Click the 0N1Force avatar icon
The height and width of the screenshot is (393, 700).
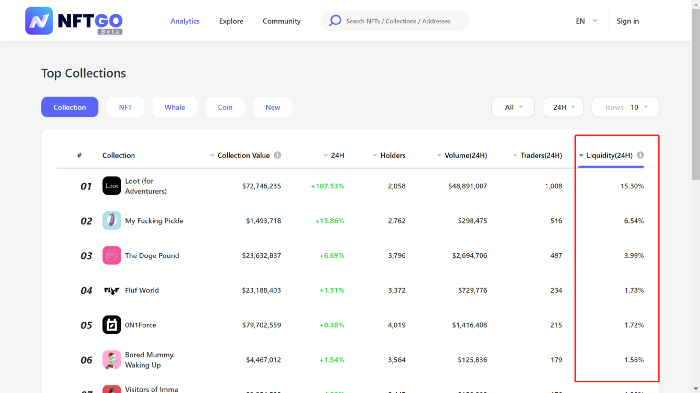pos(112,325)
